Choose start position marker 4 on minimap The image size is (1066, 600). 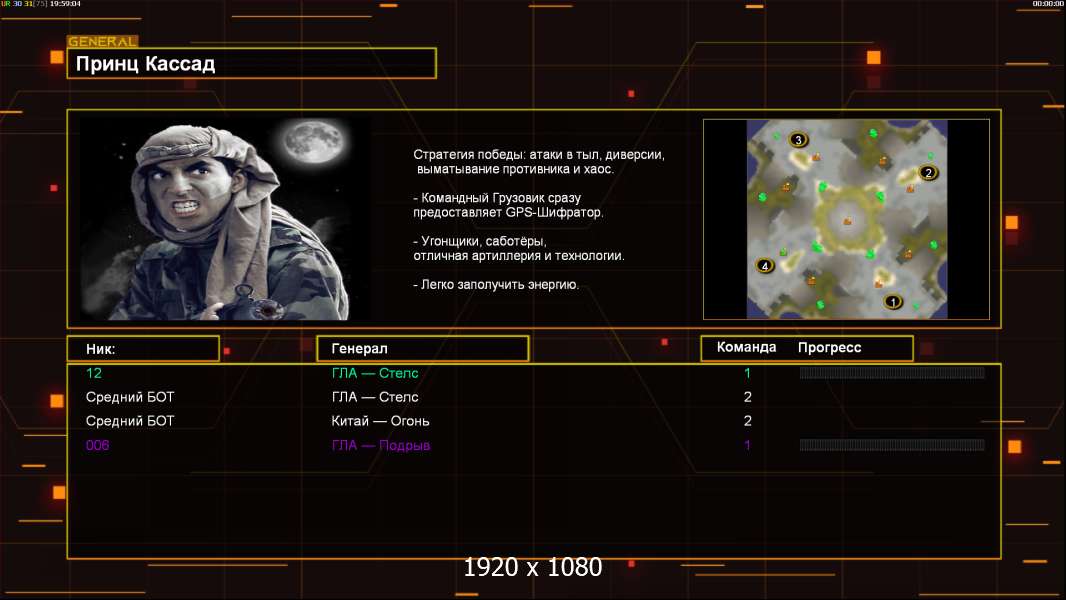coord(765,266)
